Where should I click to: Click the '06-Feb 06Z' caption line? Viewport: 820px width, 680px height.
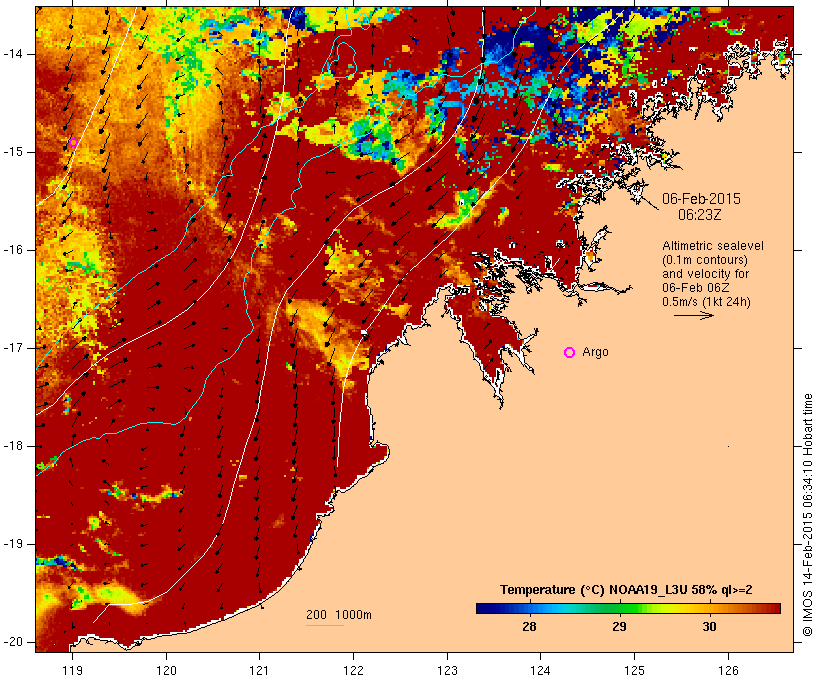(x=696, y=288)
